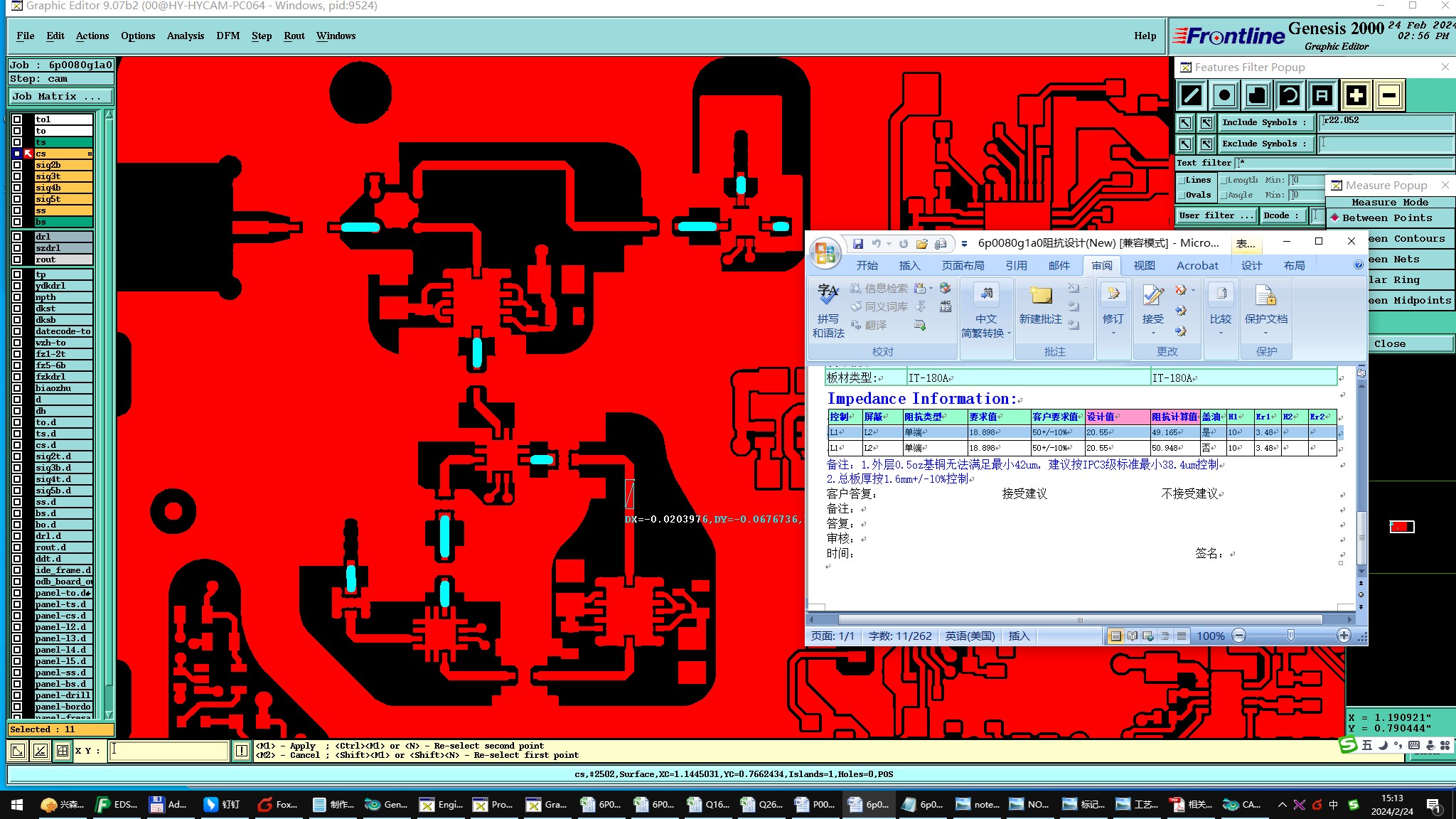Click the User filter button
Screen dimensions: 1456x819
[x=1216, y=215]
